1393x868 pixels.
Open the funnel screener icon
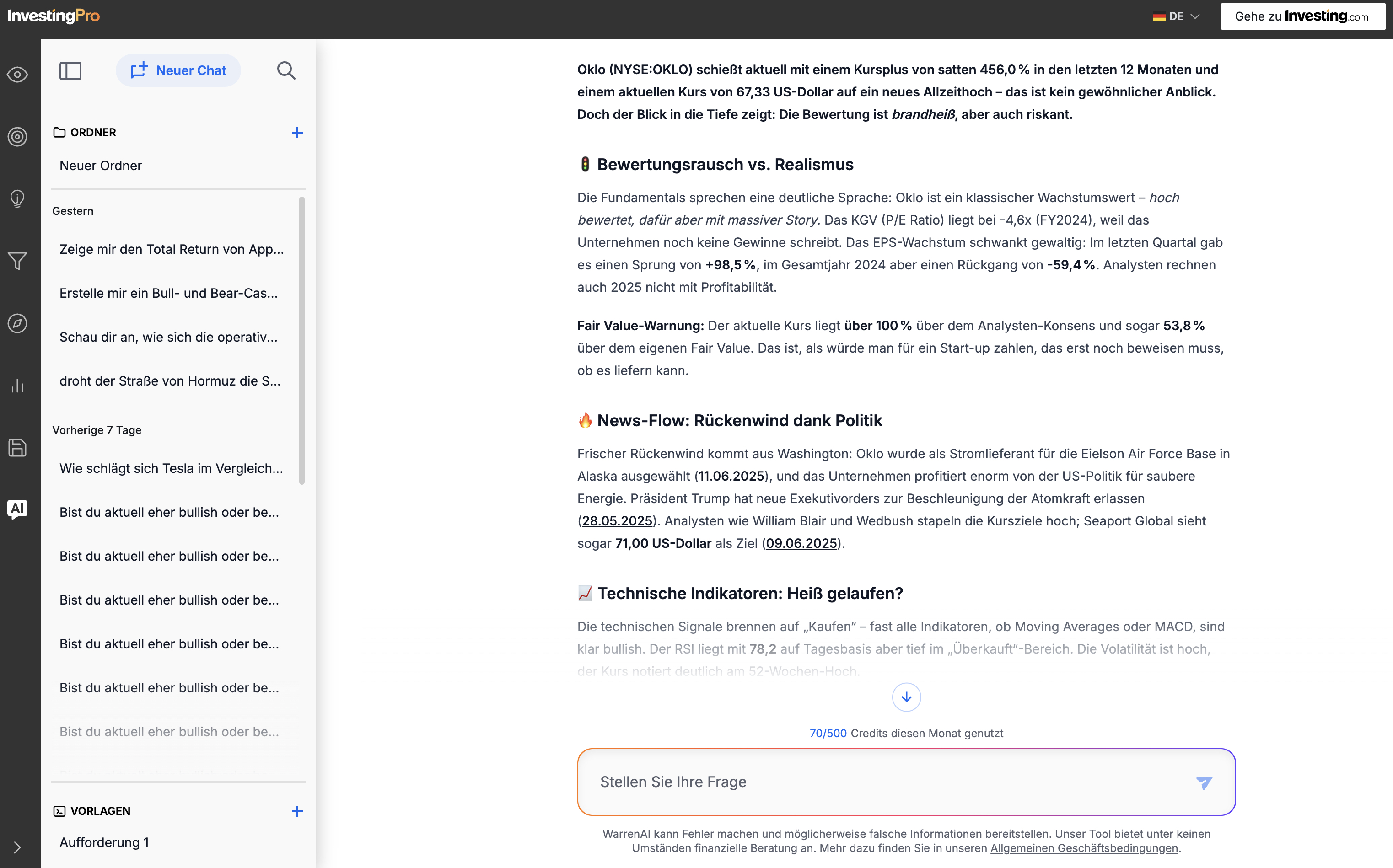coord(17,261)
